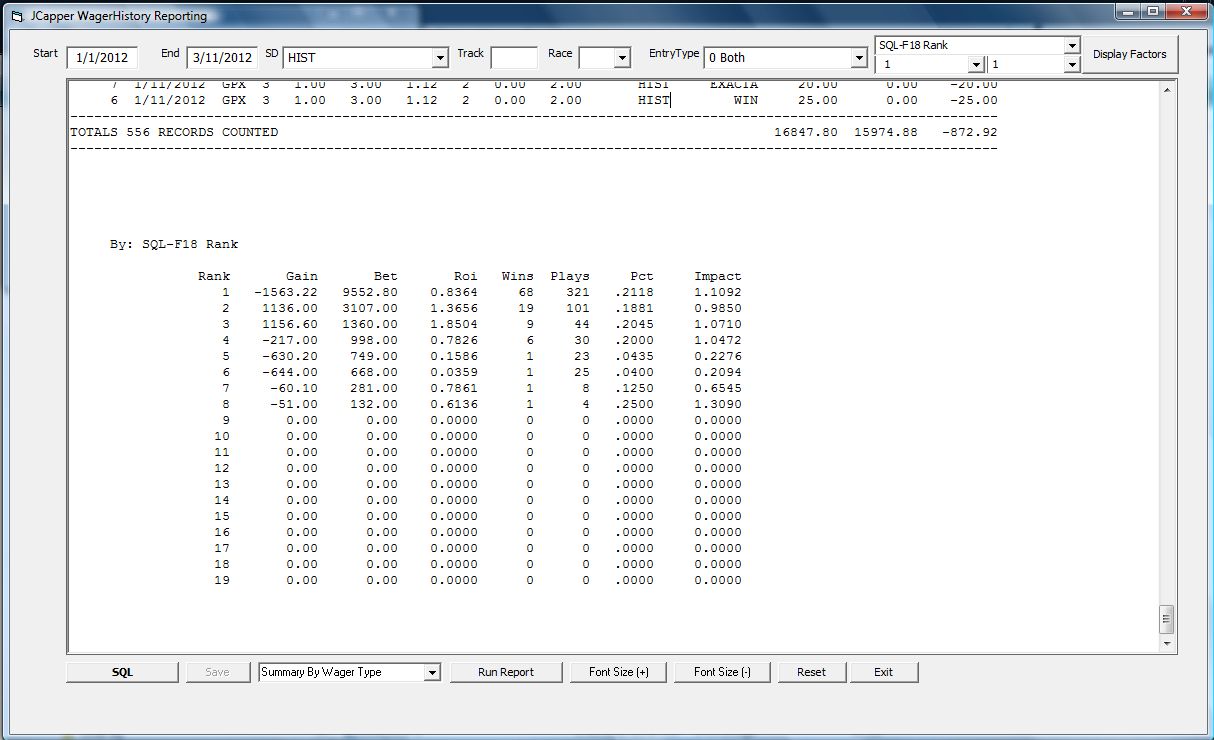Viewport: 1214px width, 740px height.
Task: Expand the Race dropdown
Action: click(622, 58)
